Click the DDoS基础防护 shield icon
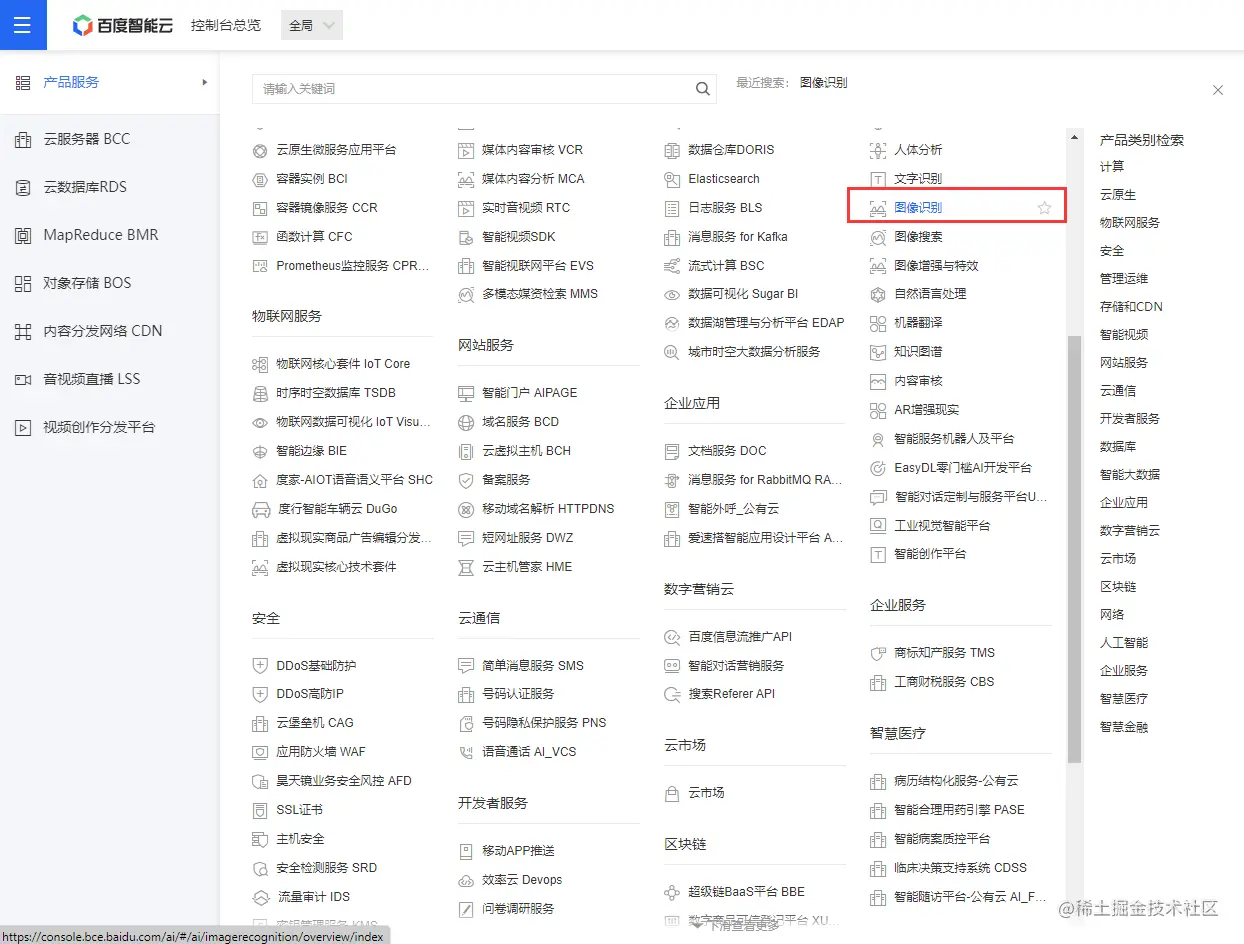Viewport: 1244px width, 944px height. (x=259, y=665)
